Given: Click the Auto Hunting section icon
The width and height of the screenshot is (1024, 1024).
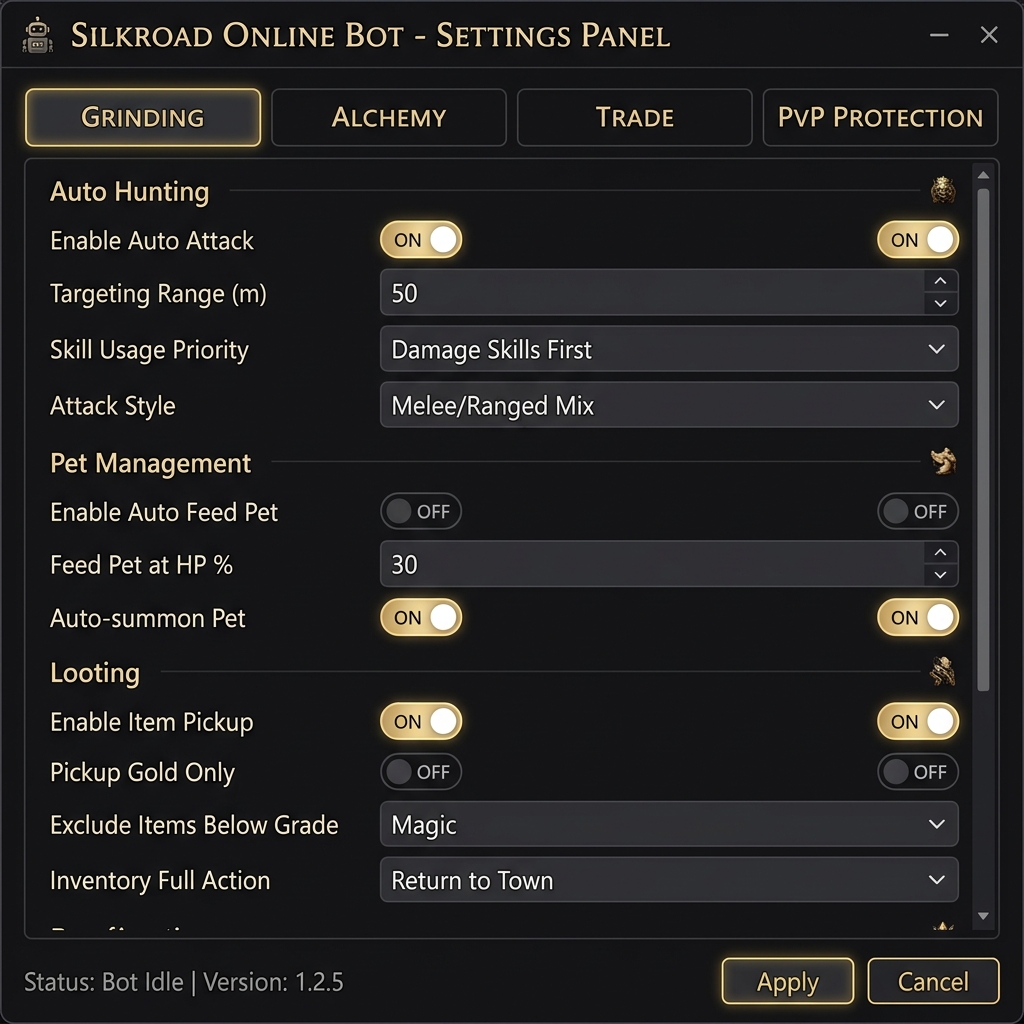Looking at the screenshot, I should coord(943,190).
